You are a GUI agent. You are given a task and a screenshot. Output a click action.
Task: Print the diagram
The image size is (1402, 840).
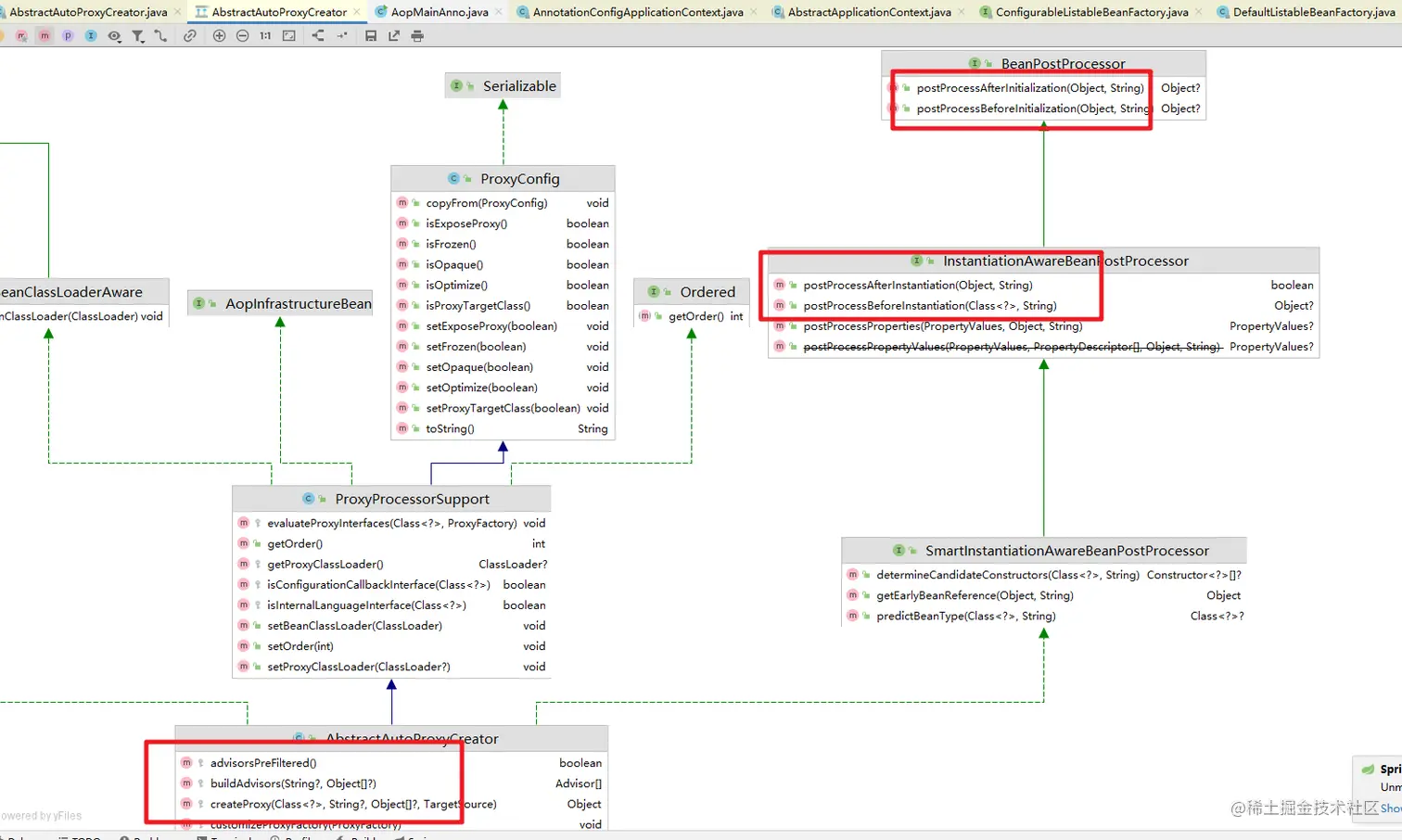417,36
